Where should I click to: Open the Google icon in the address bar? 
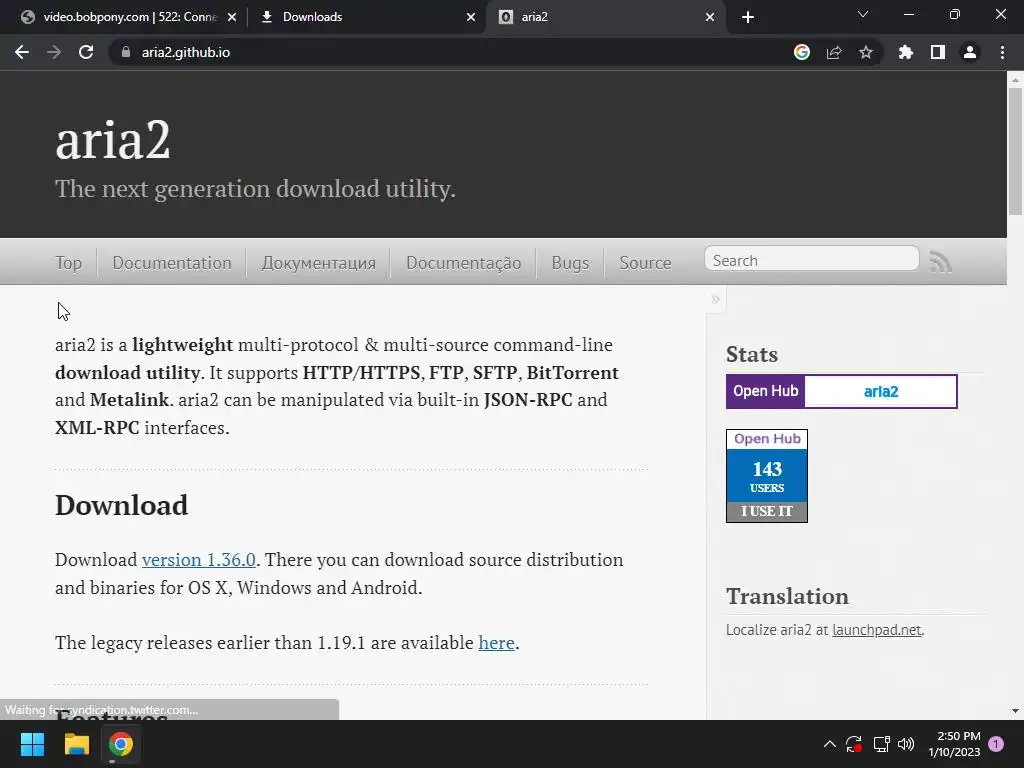[802, 52]
